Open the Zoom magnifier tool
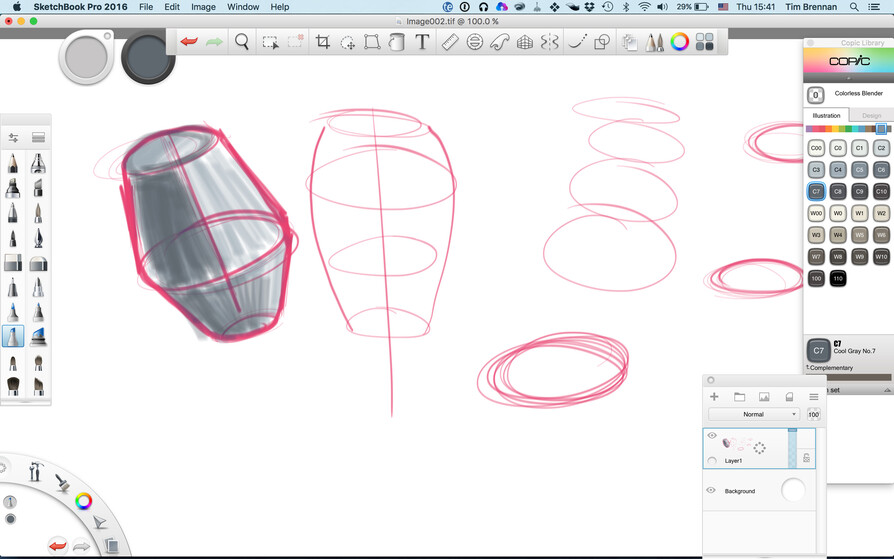The height and width of the screenshot is (559, 894). (x=242, y=42)
